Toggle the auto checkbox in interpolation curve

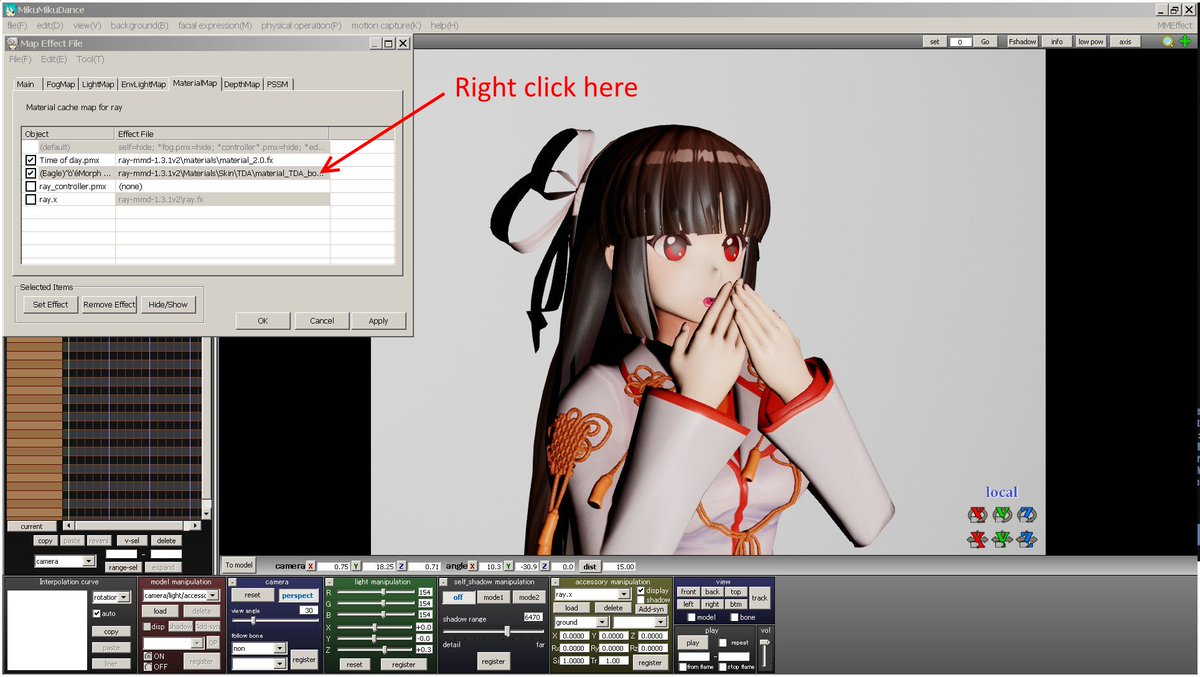point(97,614)
